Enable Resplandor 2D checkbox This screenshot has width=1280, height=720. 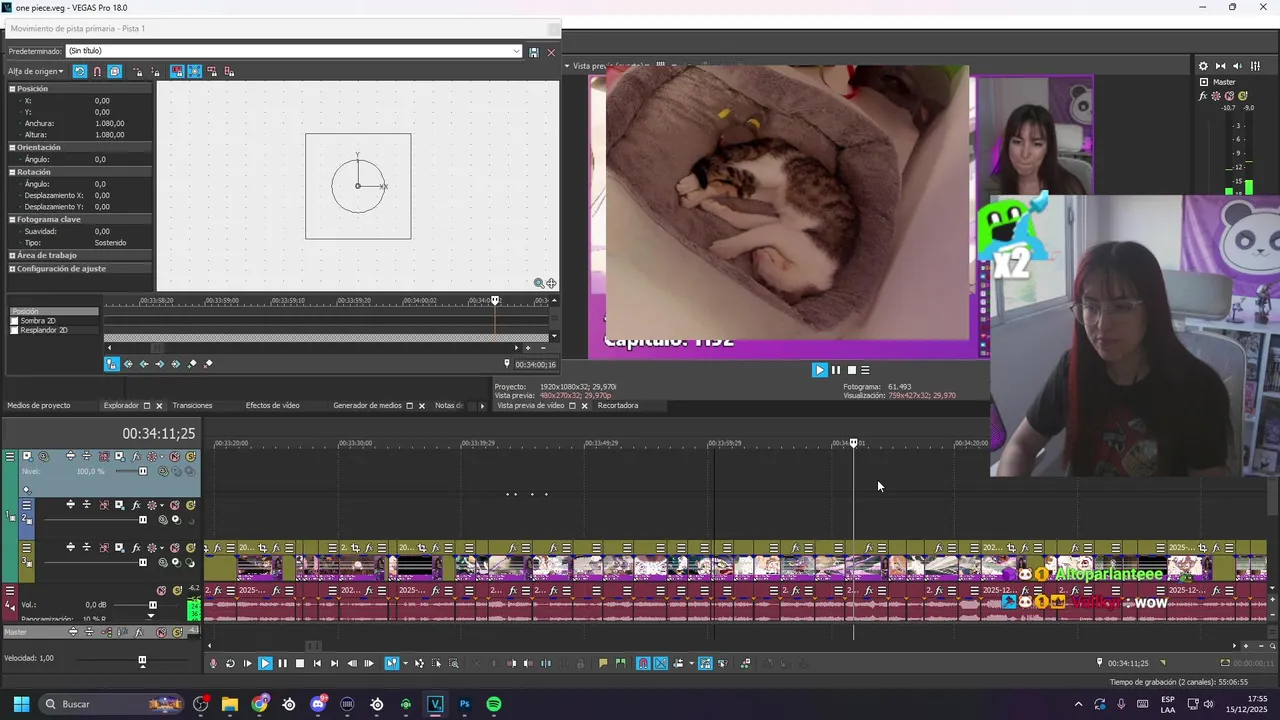tap(14, 330)
